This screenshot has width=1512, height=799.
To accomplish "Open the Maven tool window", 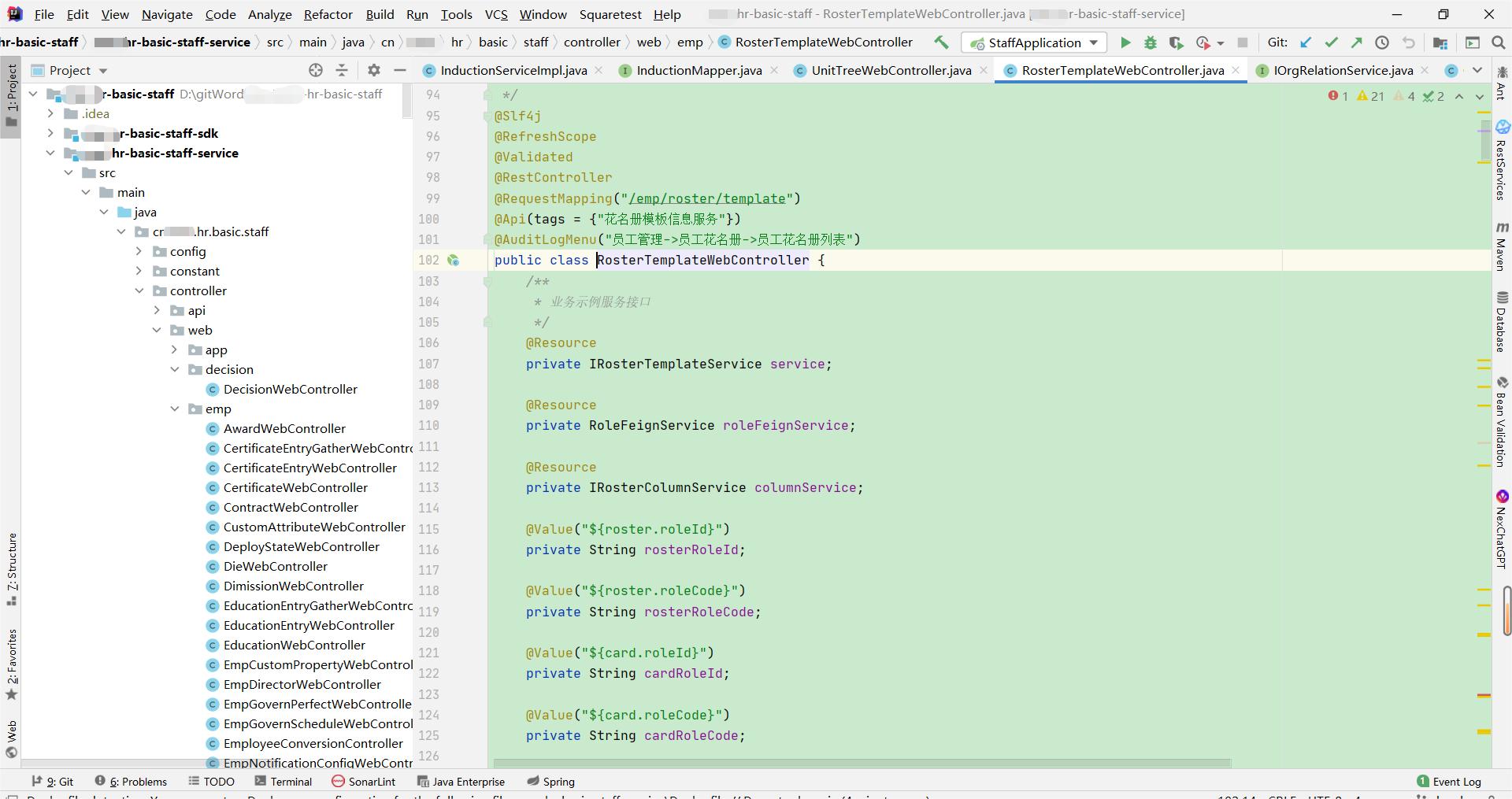I will 1502,246.
